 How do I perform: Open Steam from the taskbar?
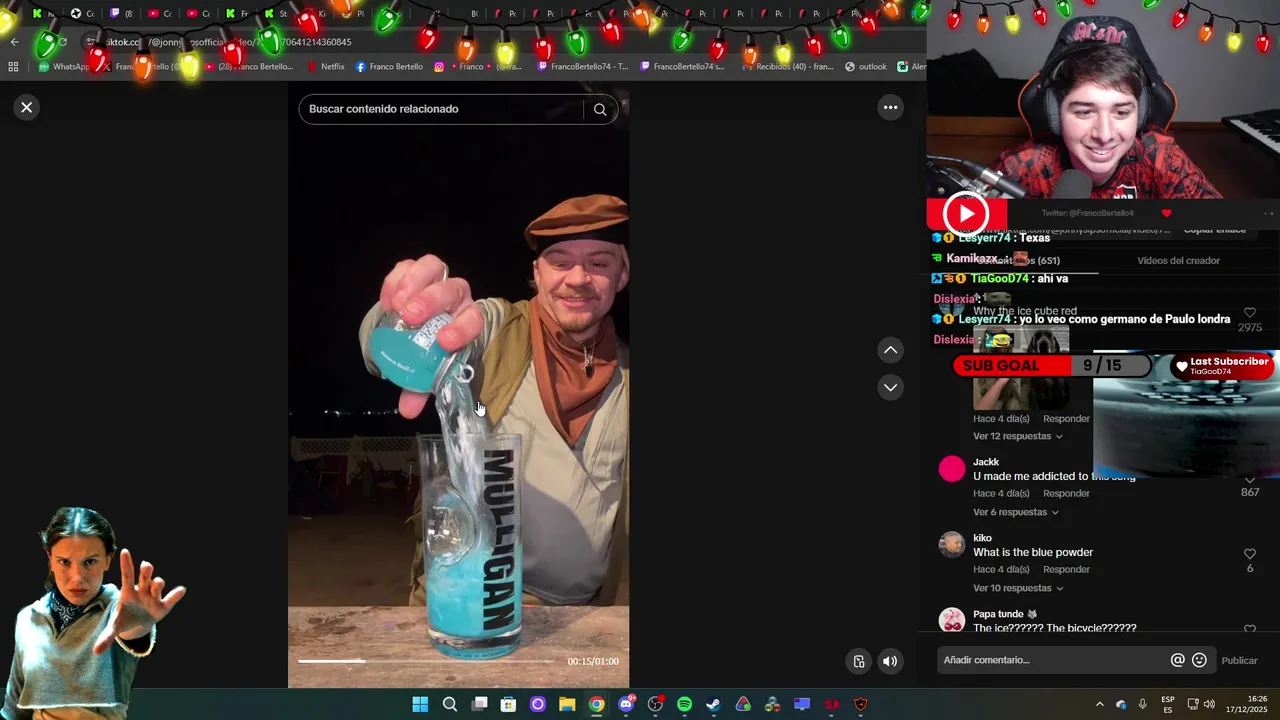click(x=713, y=704)
